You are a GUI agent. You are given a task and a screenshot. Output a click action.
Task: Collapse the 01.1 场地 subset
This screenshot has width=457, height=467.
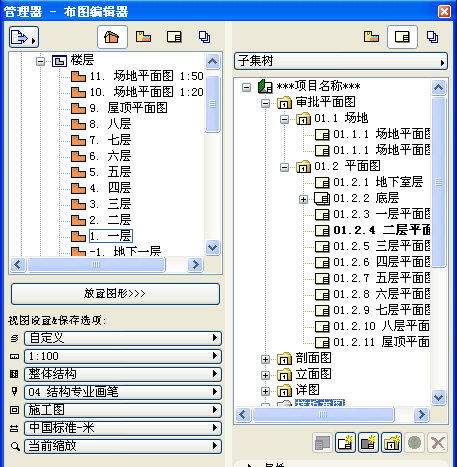click(x=284, y=119)
